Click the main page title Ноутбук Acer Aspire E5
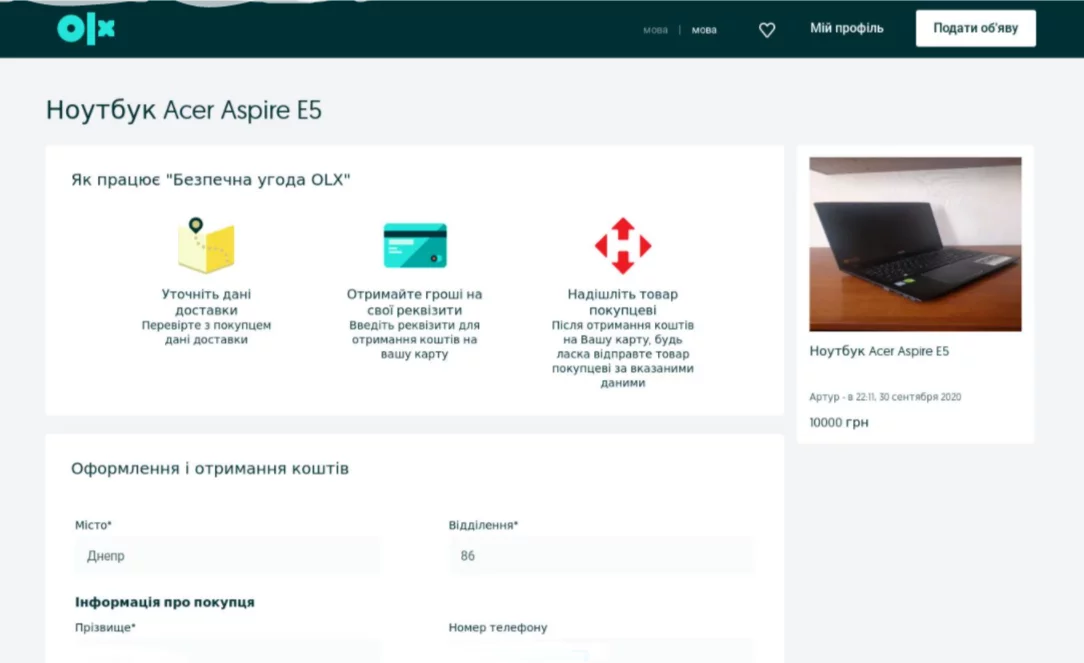1084x663 pixels. click(184, 110)
